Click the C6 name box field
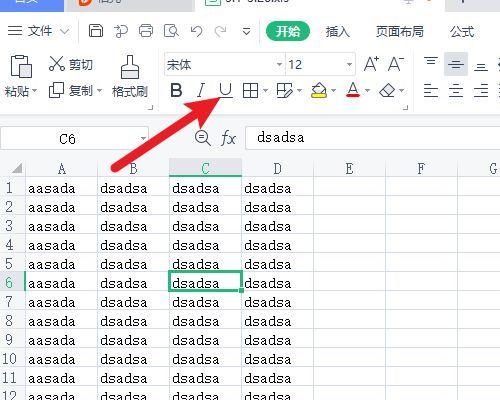This screenshot has height=400, width=500. click(74, 138)
